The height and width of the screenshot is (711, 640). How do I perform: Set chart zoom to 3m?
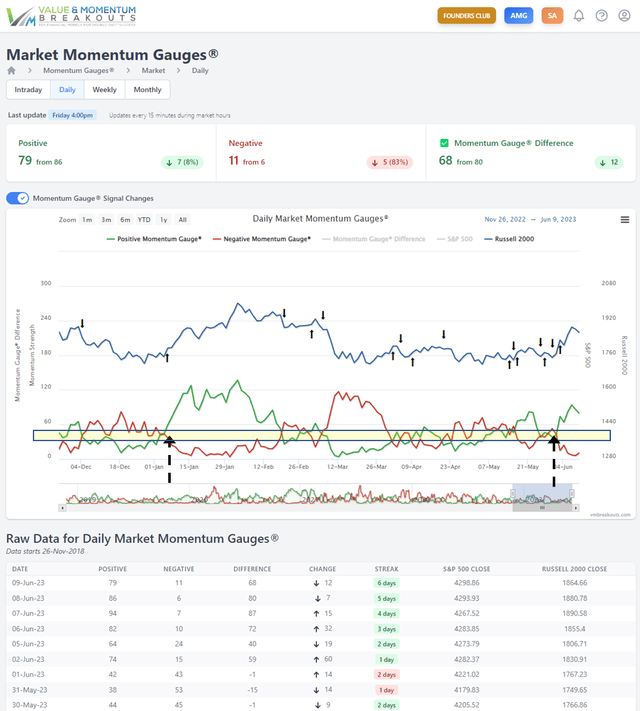click(x=106, y=220)
